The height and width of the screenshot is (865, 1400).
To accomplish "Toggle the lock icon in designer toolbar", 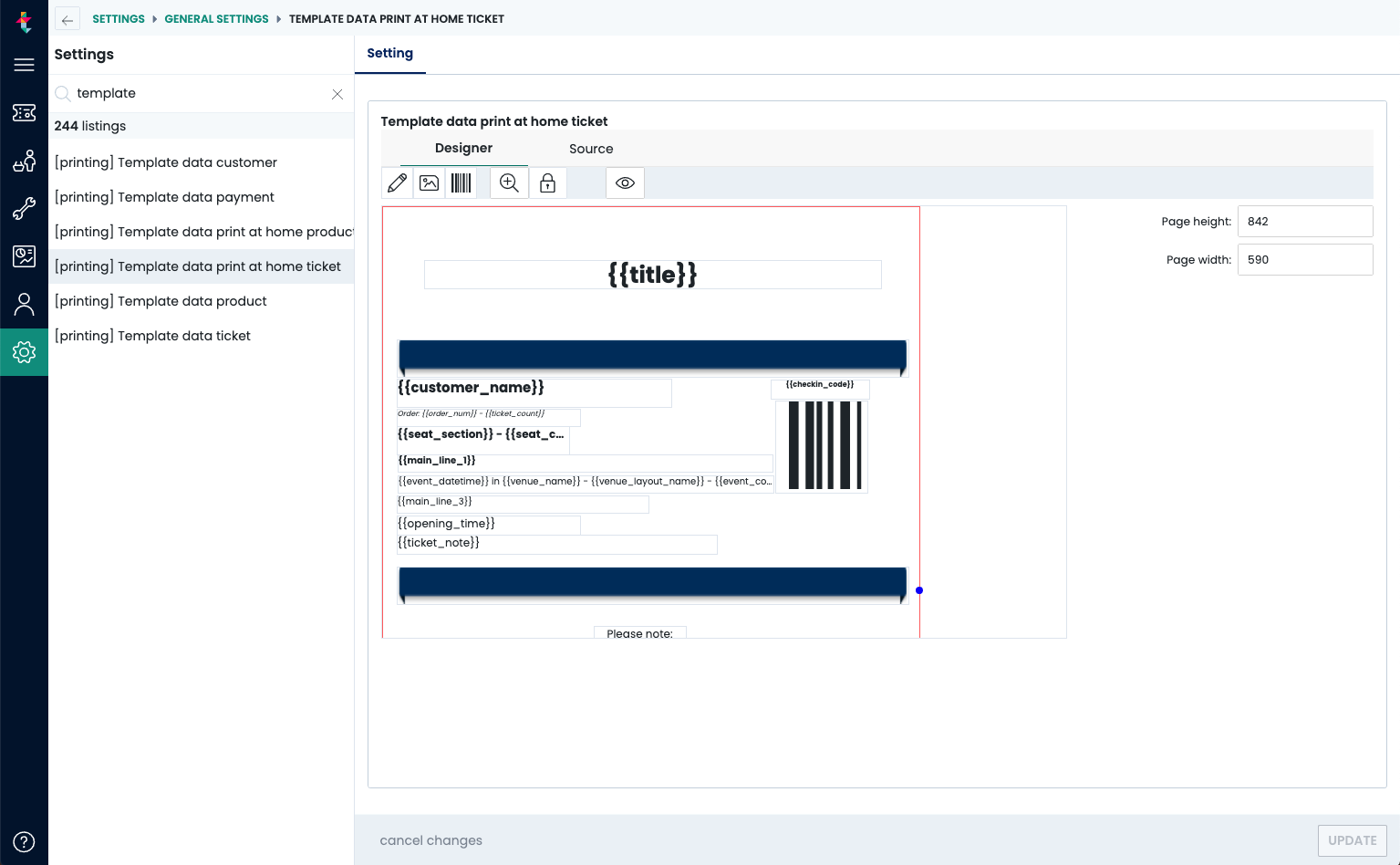I will 547,183.
